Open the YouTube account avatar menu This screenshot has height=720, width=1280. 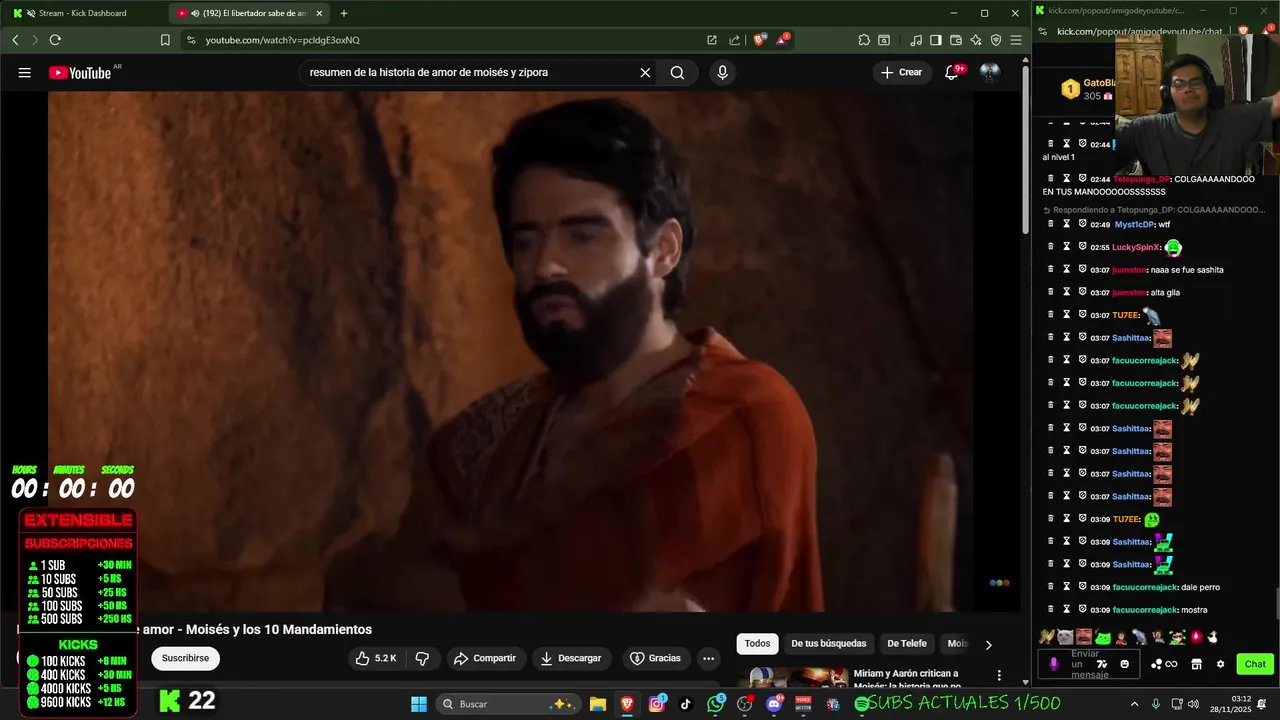point(990,72)
